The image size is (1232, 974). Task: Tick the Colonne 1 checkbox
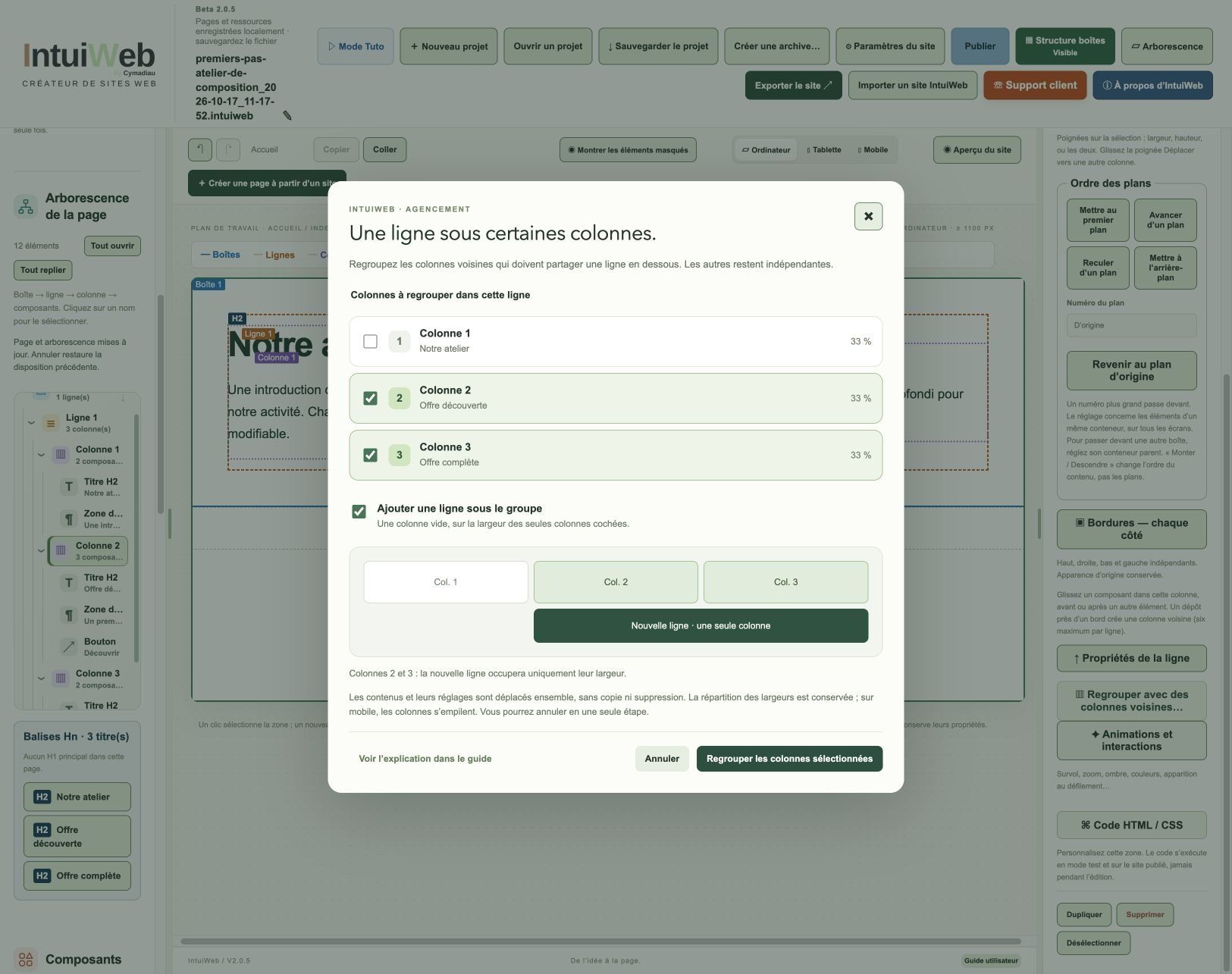370,341
